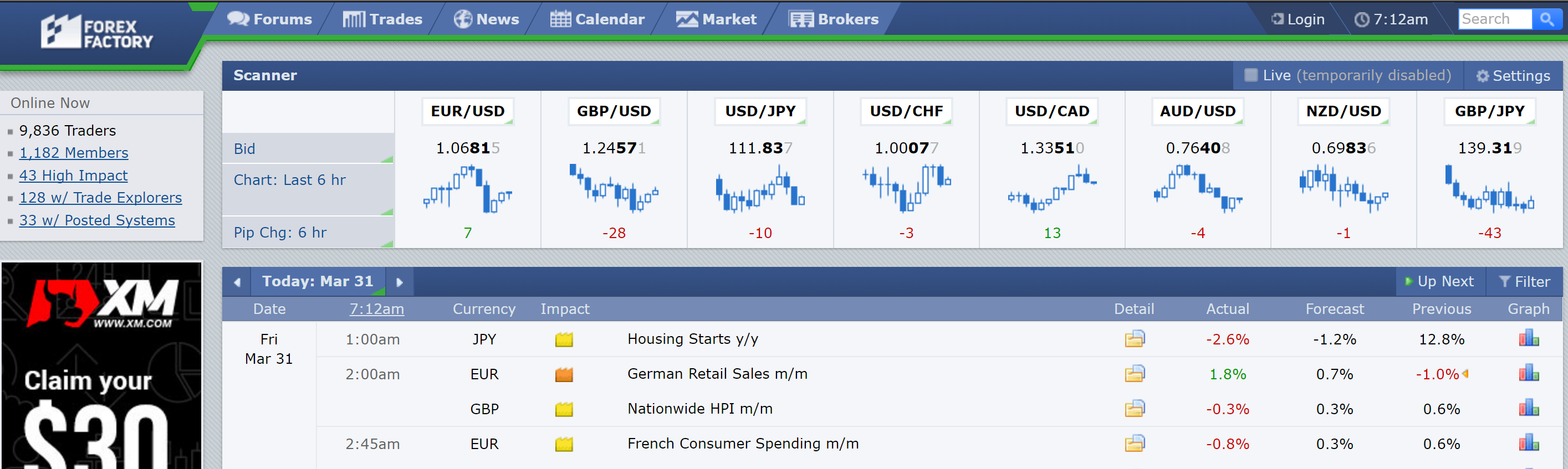Open the AUD/USD pair selector
The height and width of the screenshot is (469, 1568).
click(1197, 111)
